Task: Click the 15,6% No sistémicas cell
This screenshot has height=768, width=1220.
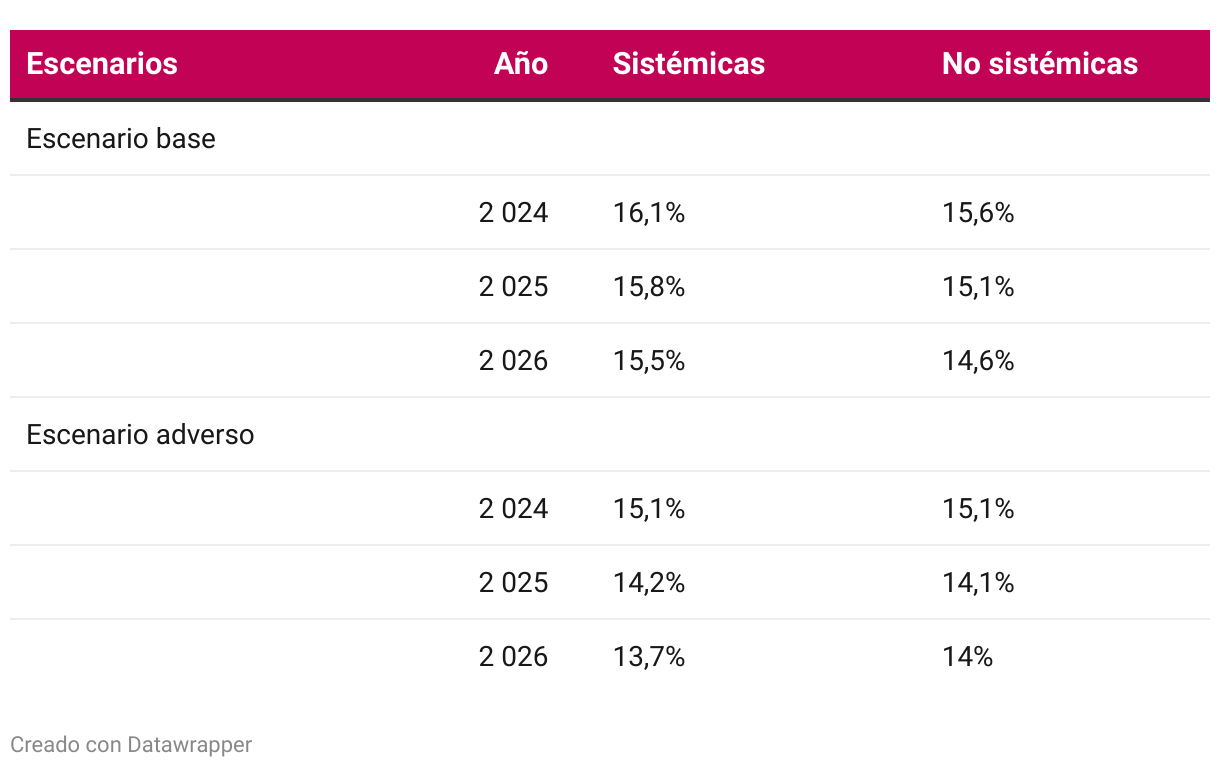Action: 977,212
